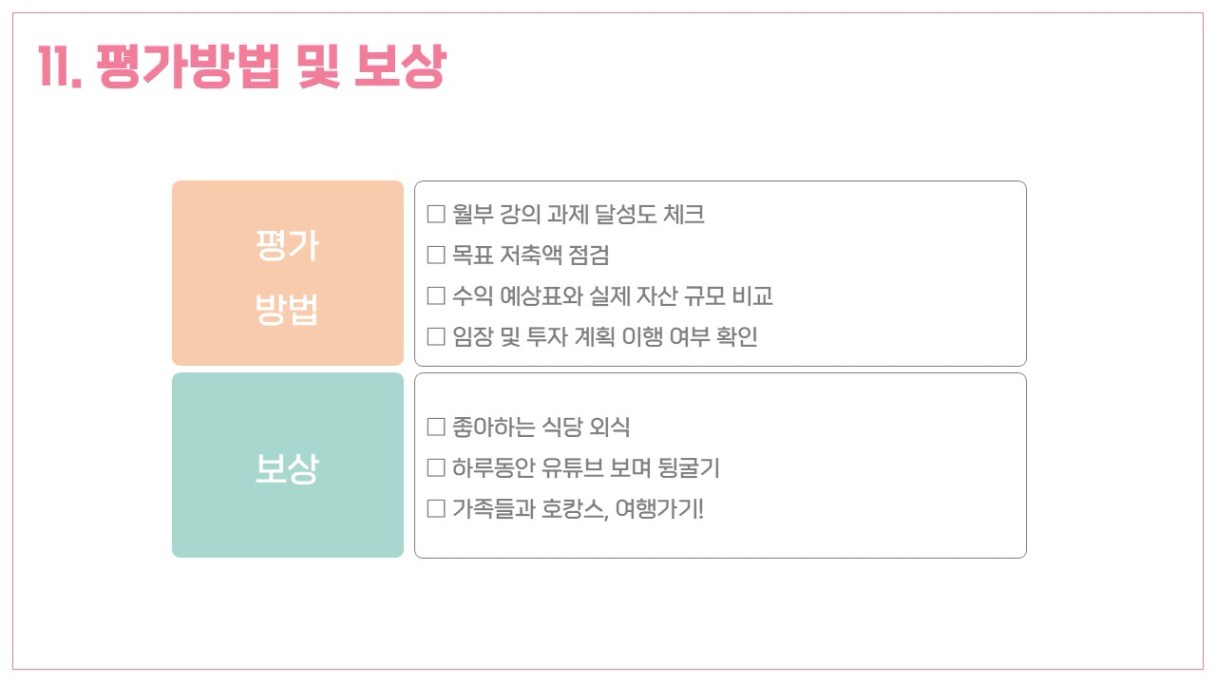Tick the 목표 저축액 점검 checkbox
This screenshot has width=1216, height=684.
(435, 255)
